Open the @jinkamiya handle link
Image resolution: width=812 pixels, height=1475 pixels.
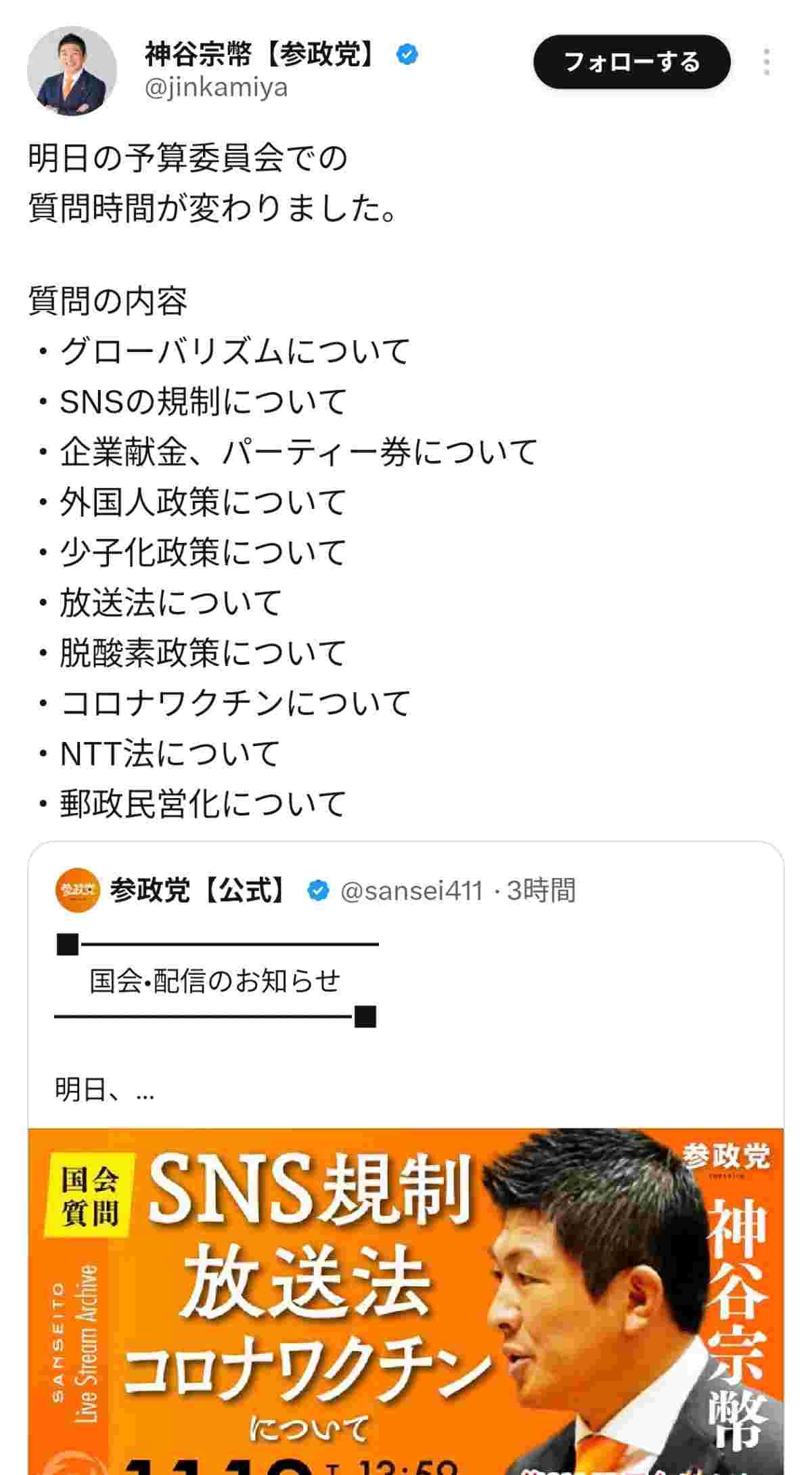(217, 87)
